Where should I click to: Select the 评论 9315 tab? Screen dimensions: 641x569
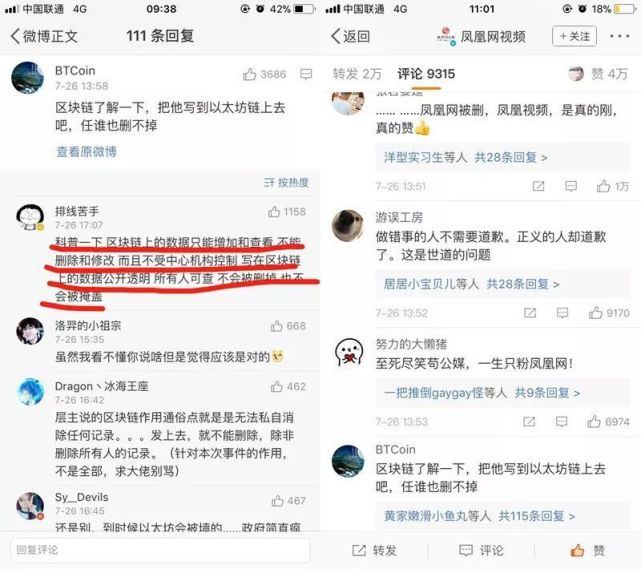(x=426, y=74)
